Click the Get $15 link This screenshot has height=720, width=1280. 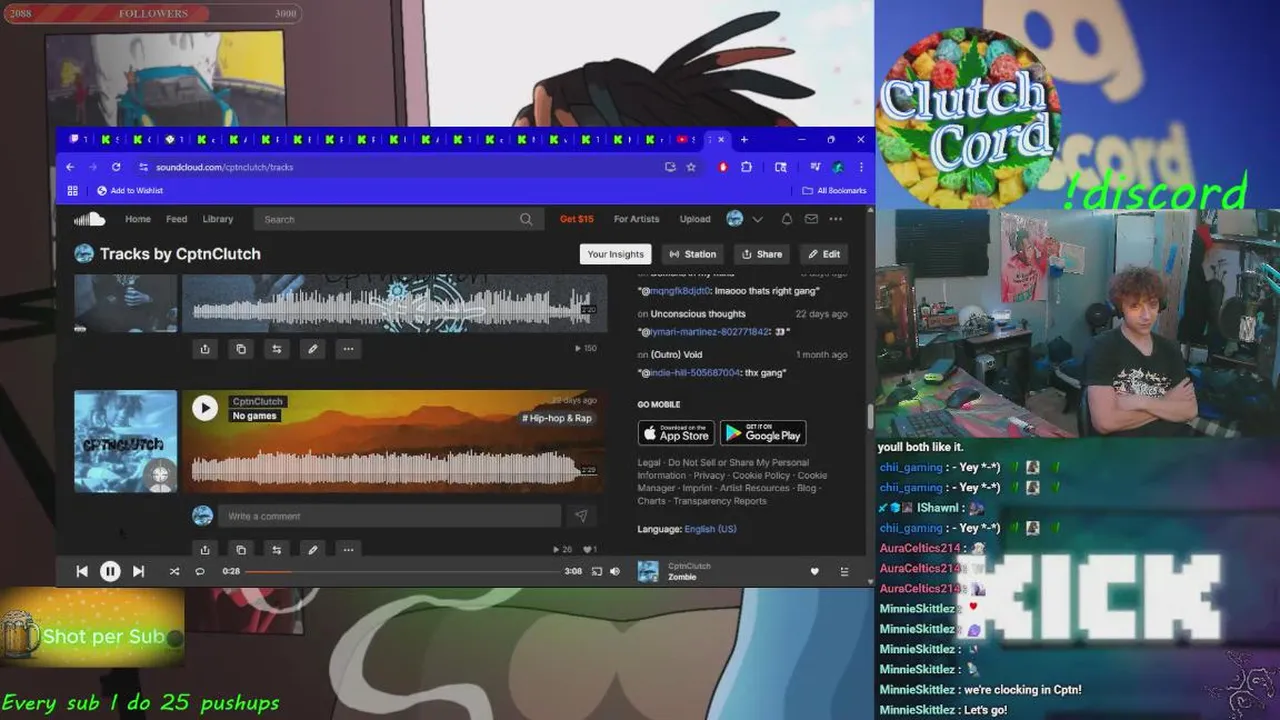click(x=577, y=219)
